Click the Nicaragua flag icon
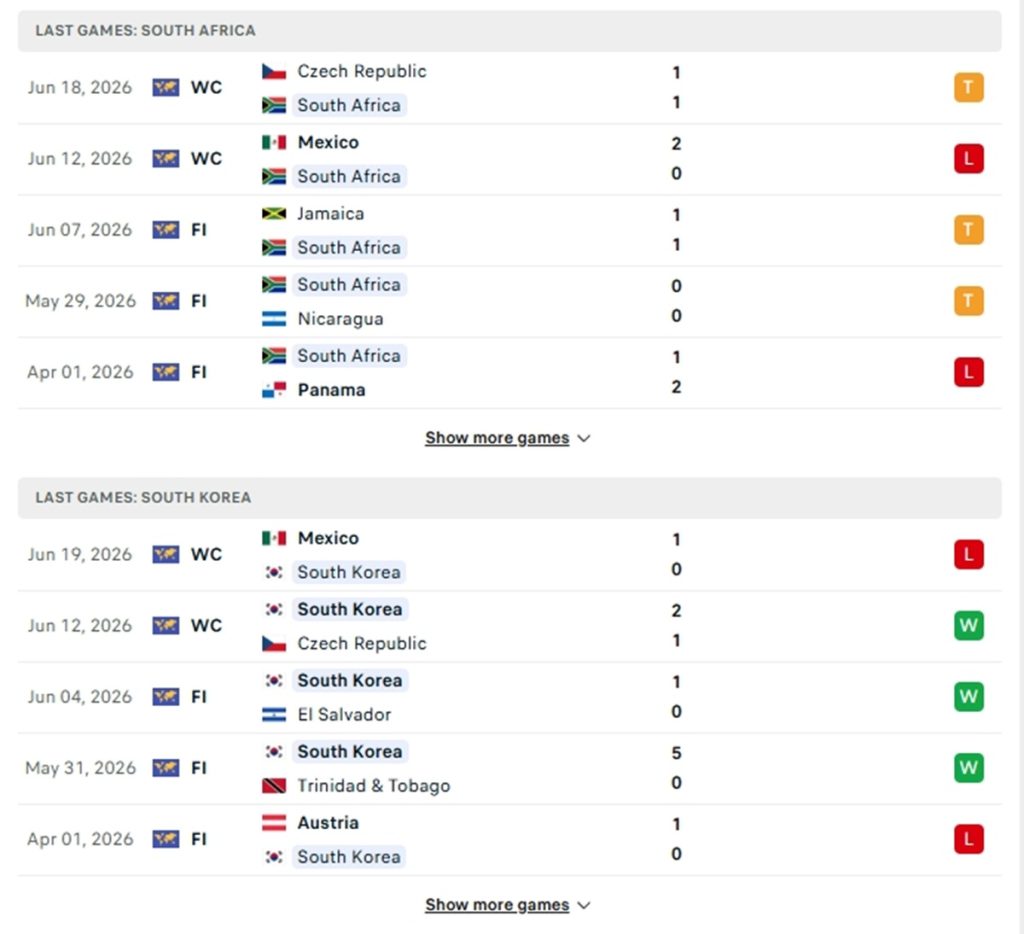1024x934 pixels. point(274,319)
